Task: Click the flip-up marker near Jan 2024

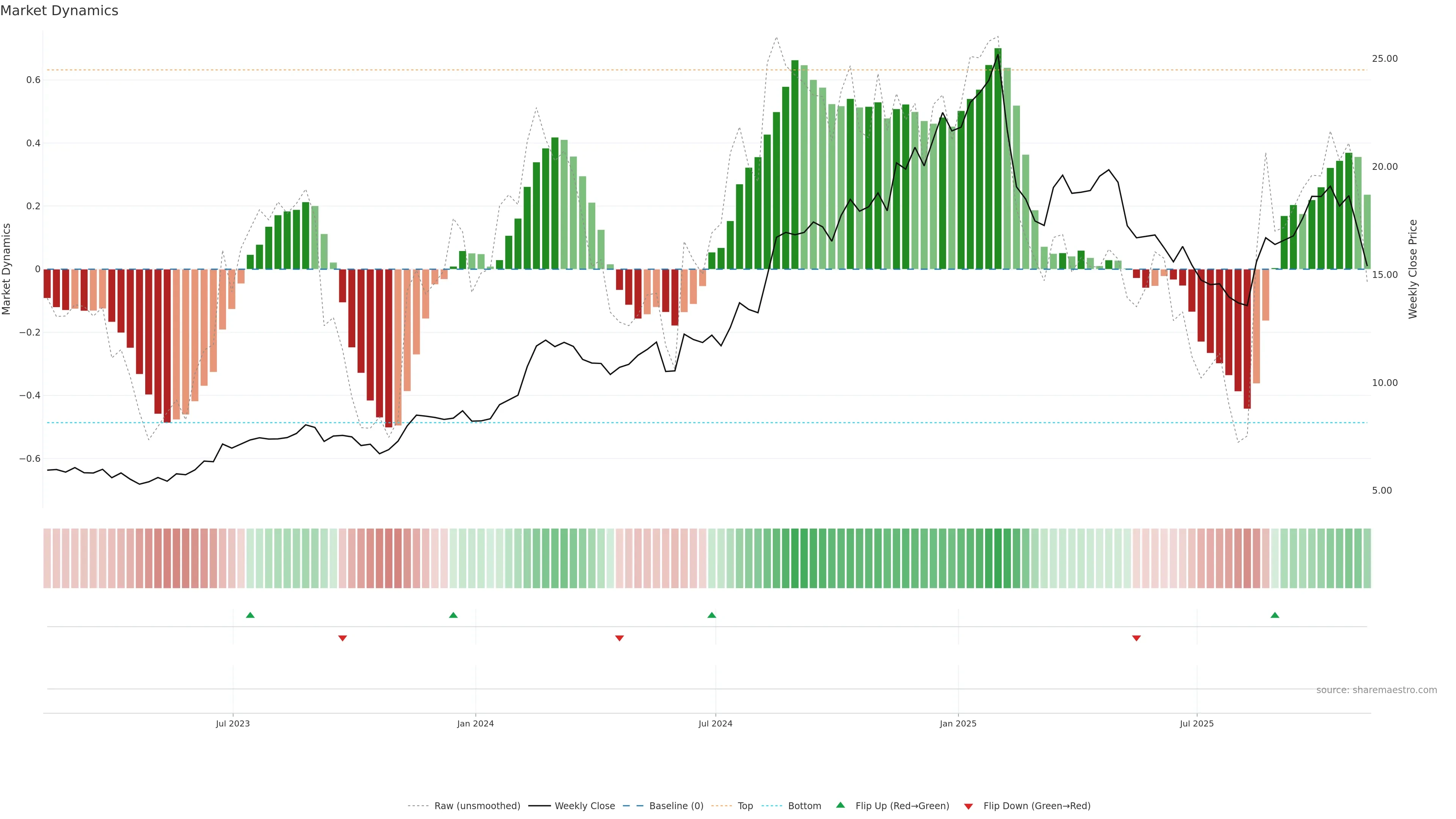Action: coord(453,615)
